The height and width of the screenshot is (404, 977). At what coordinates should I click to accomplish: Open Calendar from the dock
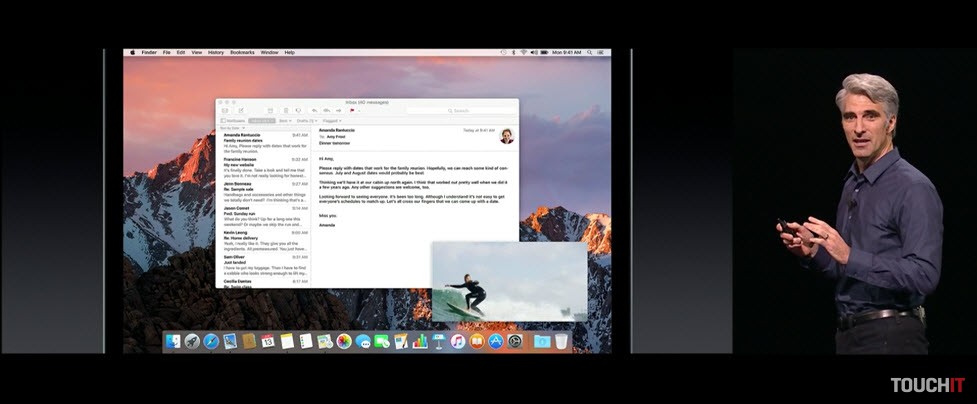coord(268,341)
